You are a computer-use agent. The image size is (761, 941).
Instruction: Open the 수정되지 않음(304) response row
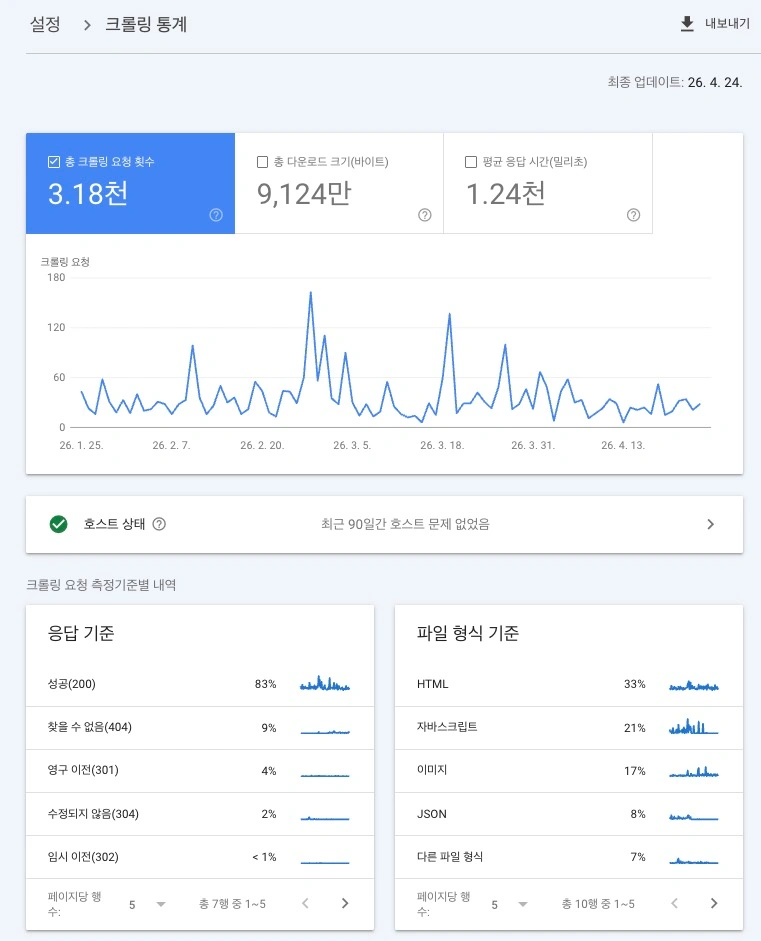(200, 814)
